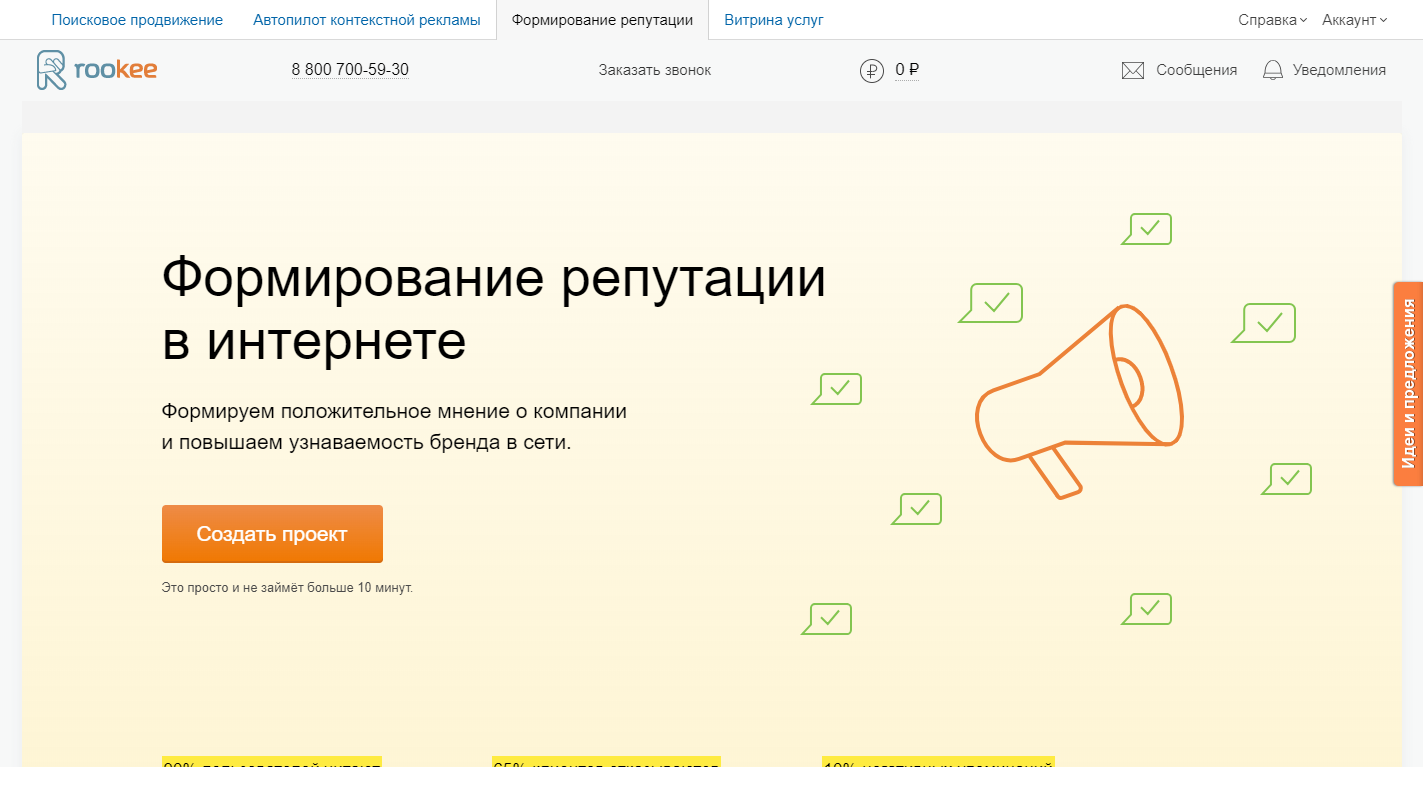Image resolution: width=1423 pixels, height=806 pixels.
Task: Open the Идеи и предложения side panel
Action: pos(1409,383)
